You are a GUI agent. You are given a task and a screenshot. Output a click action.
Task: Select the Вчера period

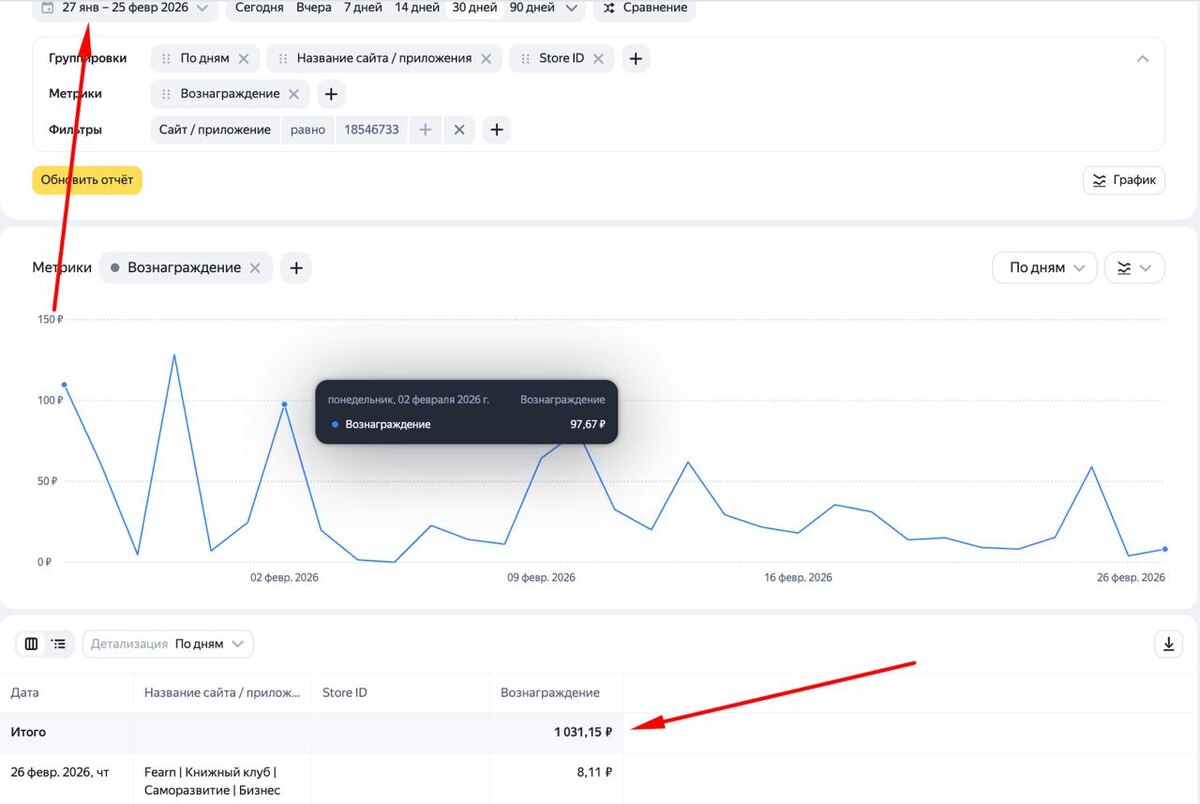coord(314,8)
